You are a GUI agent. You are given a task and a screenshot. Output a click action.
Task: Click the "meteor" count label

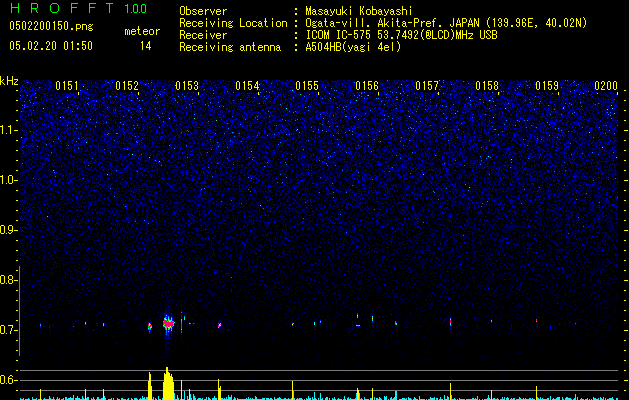(x=142, y=31)
